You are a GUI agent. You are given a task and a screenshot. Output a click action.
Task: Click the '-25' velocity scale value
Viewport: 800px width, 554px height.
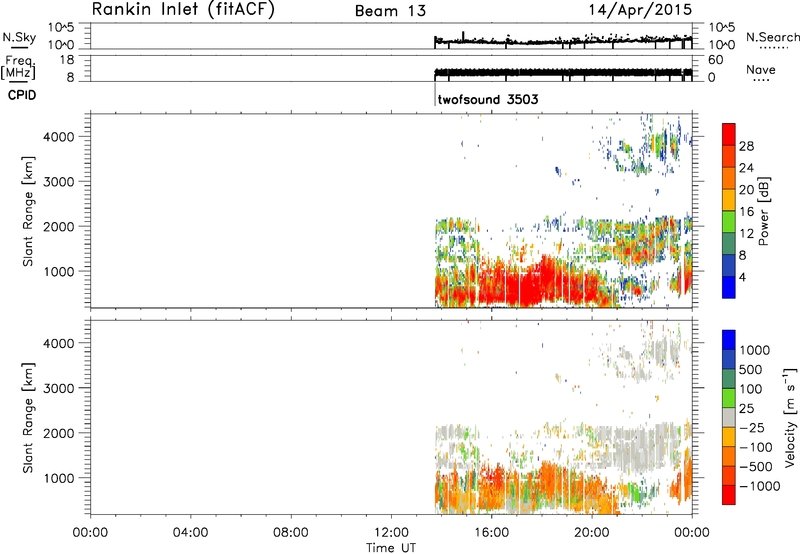pos(752,428)
